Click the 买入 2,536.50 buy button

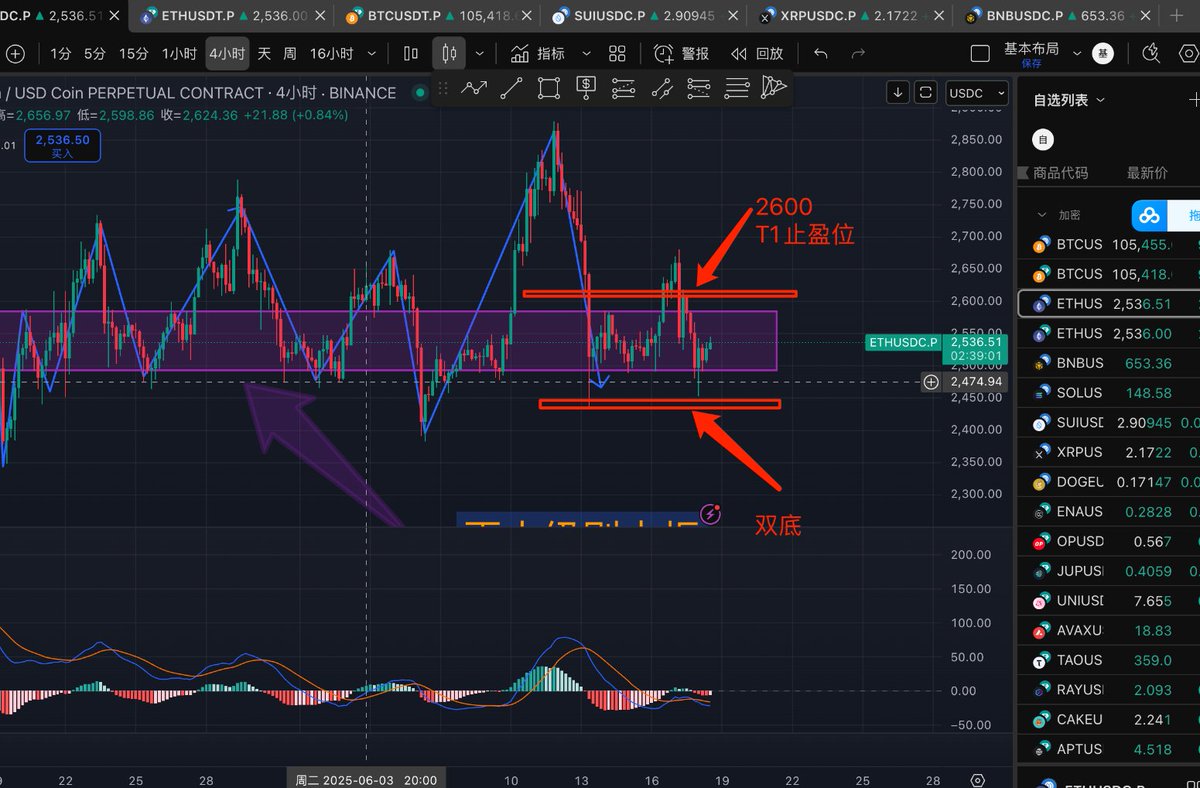[62, 146]
